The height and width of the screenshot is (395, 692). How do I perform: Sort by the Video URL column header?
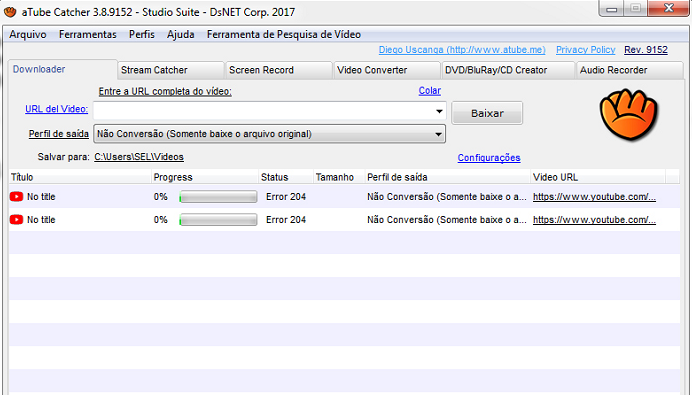click(598, 177)
